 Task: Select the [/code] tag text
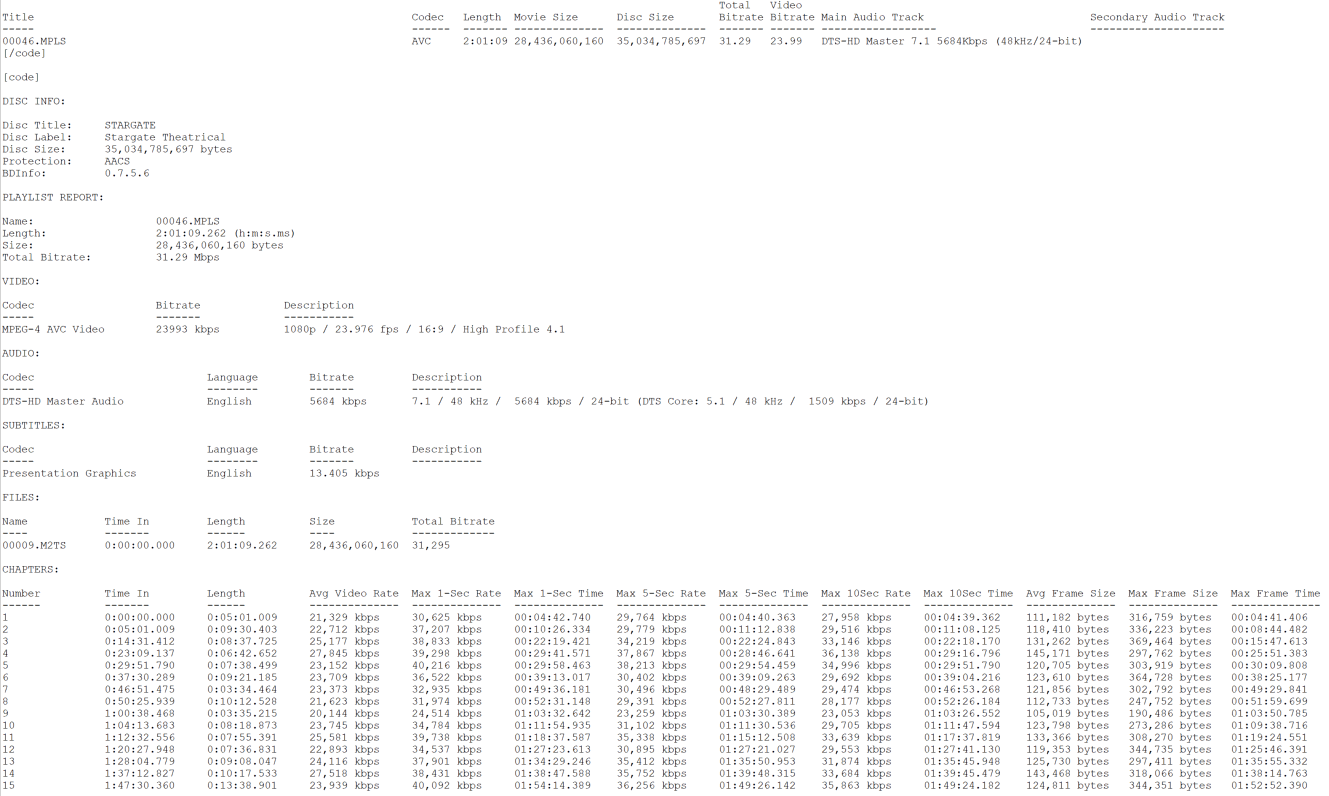[24, 54]
